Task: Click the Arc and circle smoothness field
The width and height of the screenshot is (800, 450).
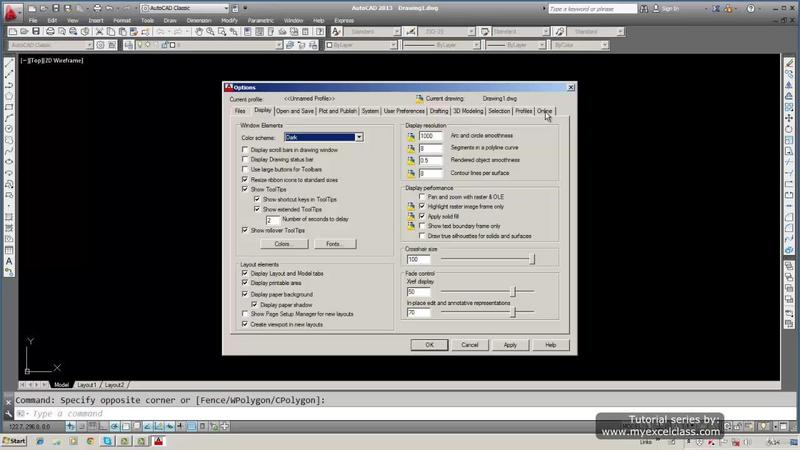Action: coord(430,136)
